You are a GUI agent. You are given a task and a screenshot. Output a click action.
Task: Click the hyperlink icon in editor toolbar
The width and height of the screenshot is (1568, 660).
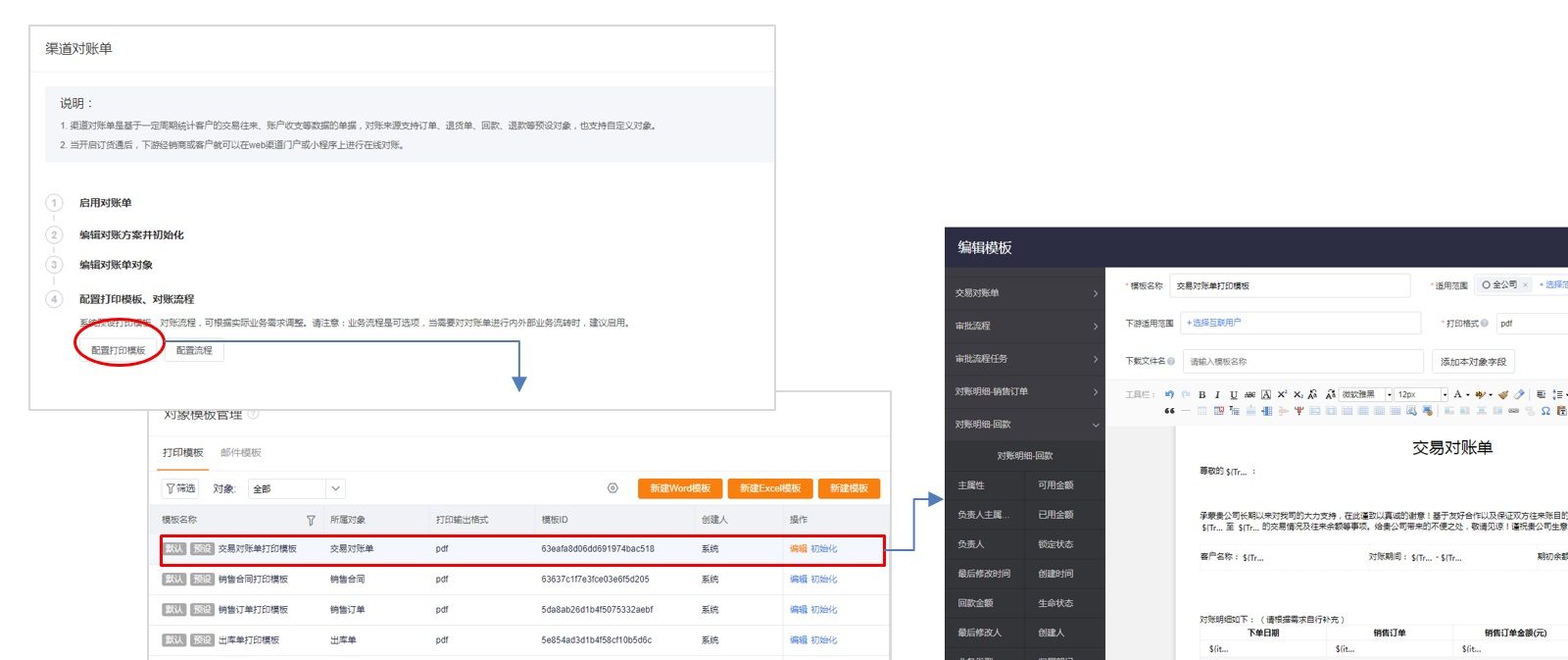pyautogui.click(x=1514, y=411)
